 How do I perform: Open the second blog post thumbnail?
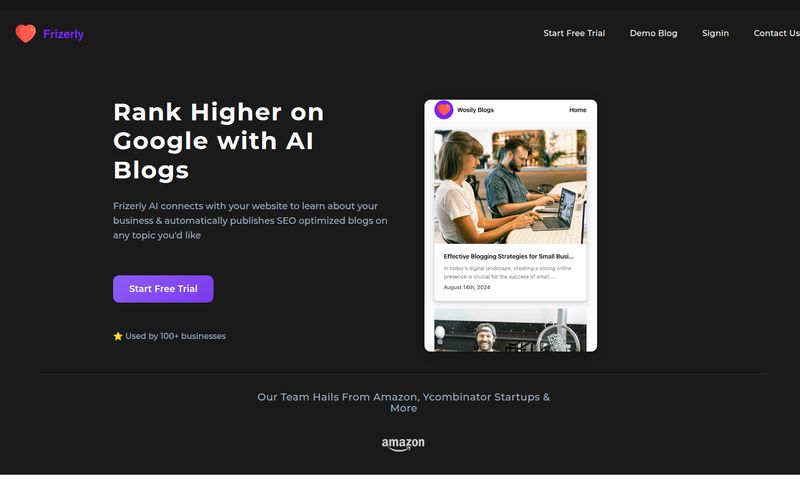point(510,330)
